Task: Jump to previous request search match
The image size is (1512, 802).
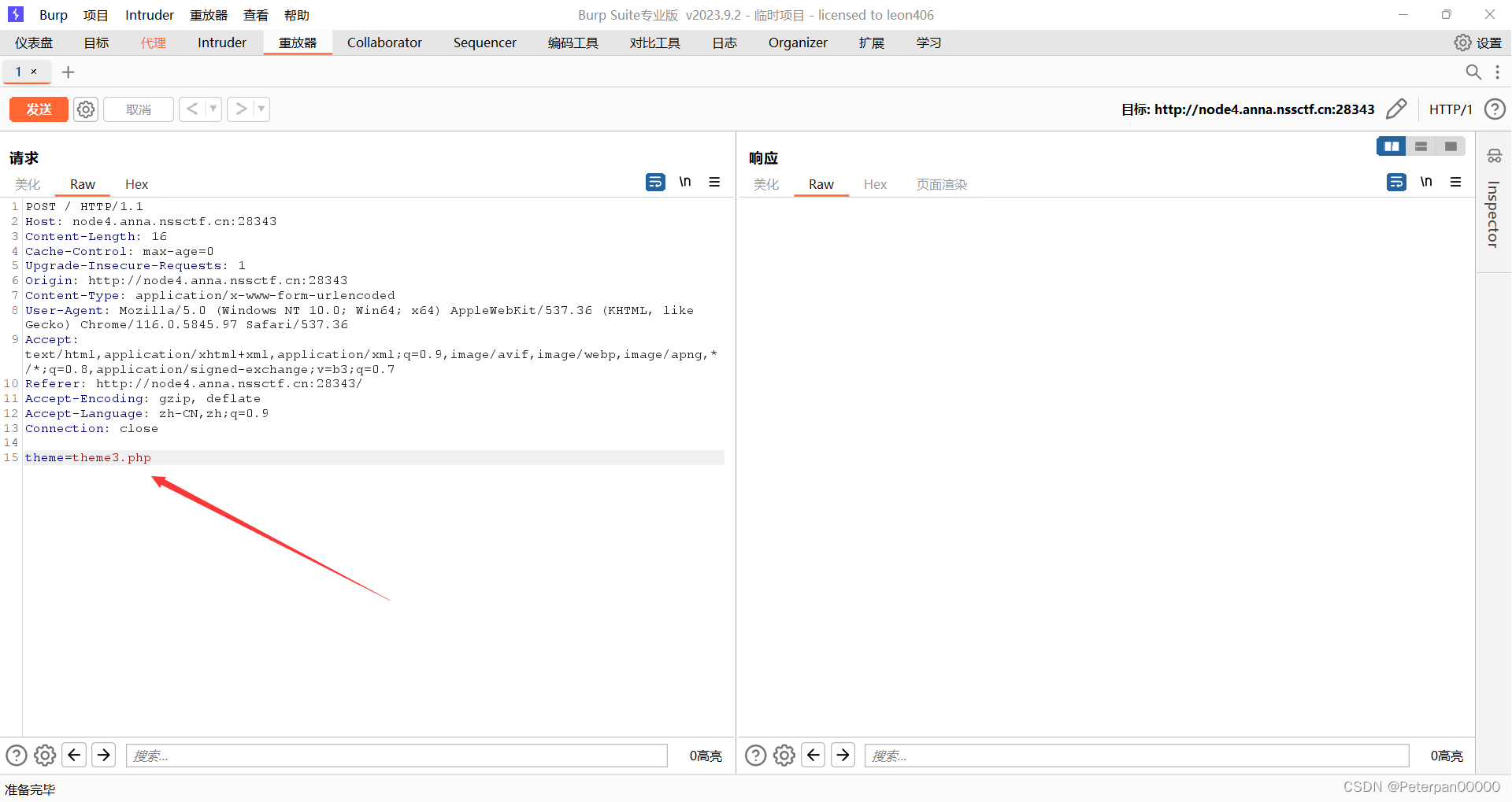Action: tap(75, 756)
